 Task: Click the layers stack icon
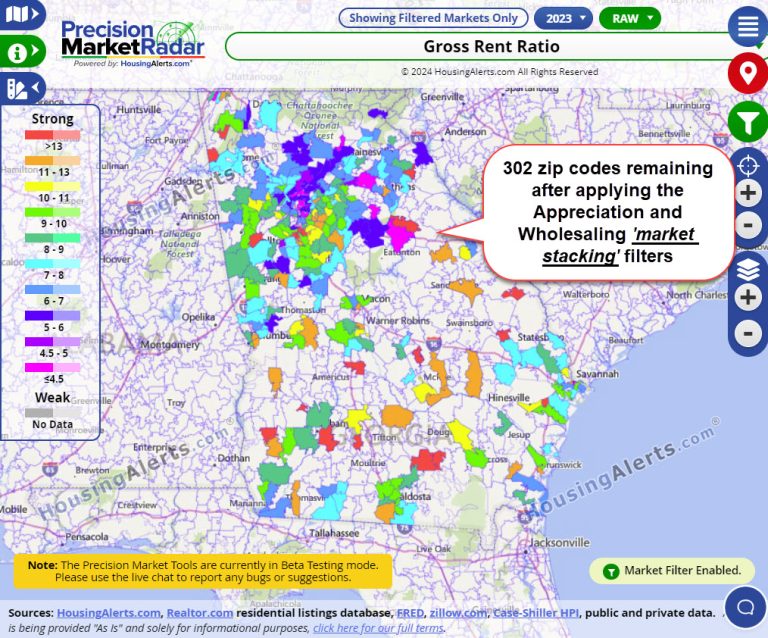pyautogui.click(x=748, y=269)
